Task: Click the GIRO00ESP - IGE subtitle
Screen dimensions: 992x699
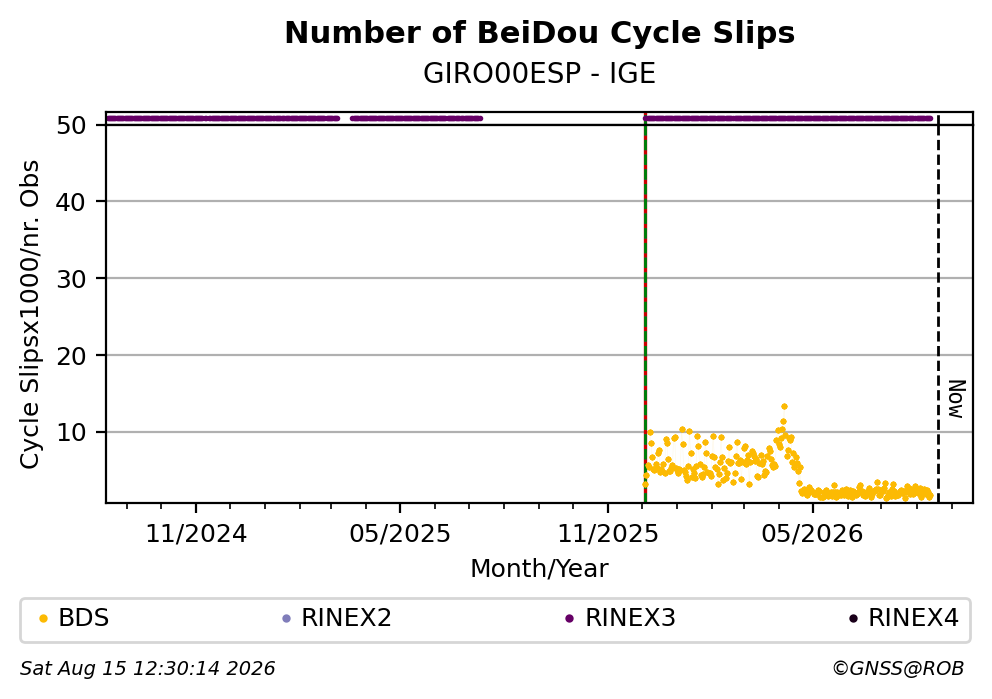Action: tap(540, 74)
